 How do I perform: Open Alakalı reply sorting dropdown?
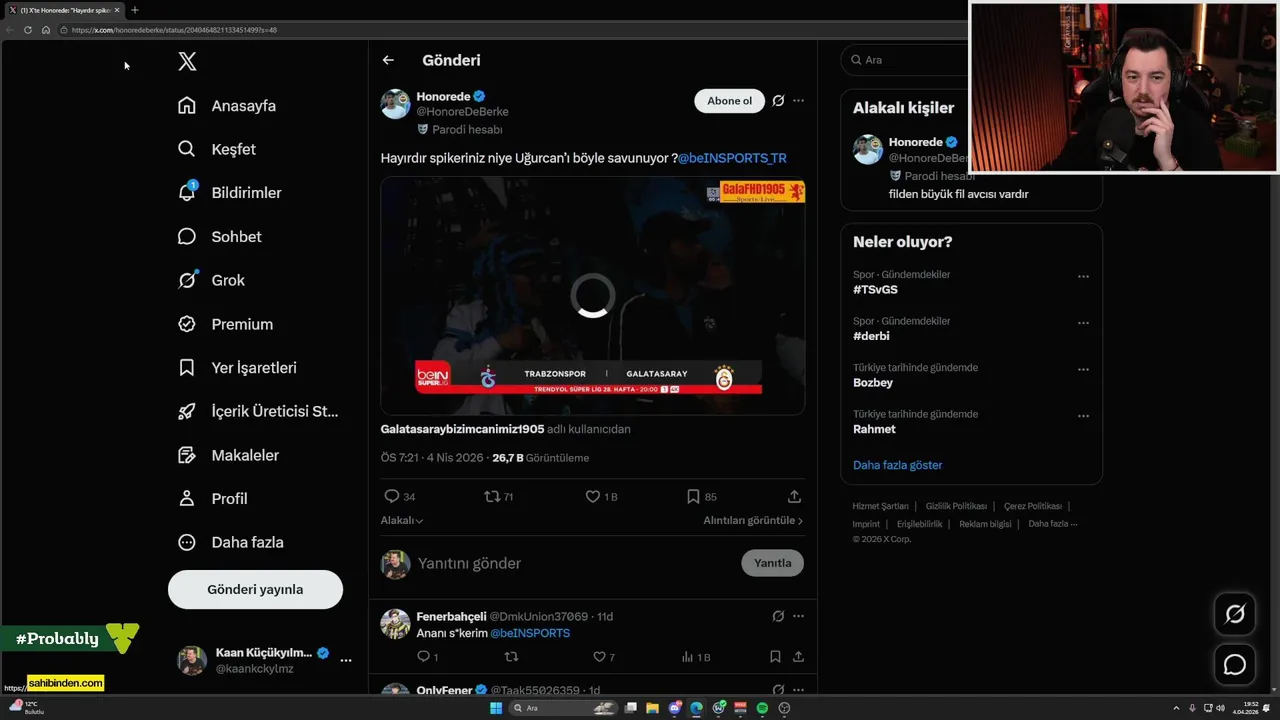(402, 521)
